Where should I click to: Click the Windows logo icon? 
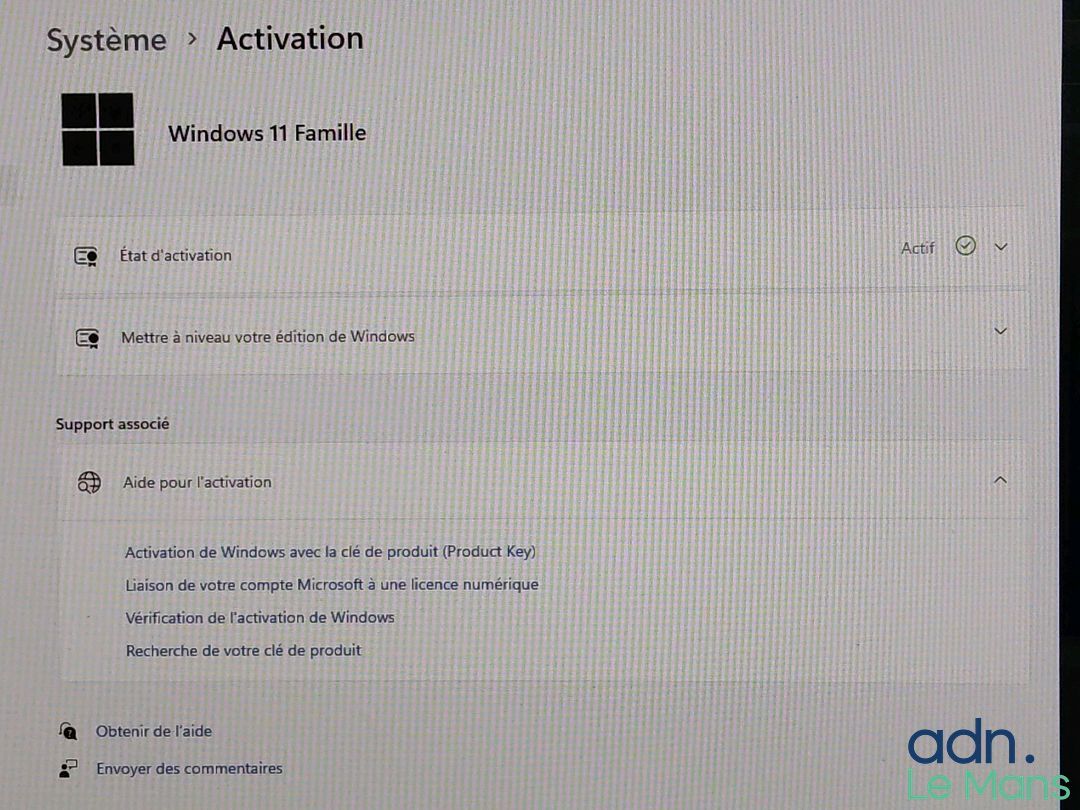(98, 129)
